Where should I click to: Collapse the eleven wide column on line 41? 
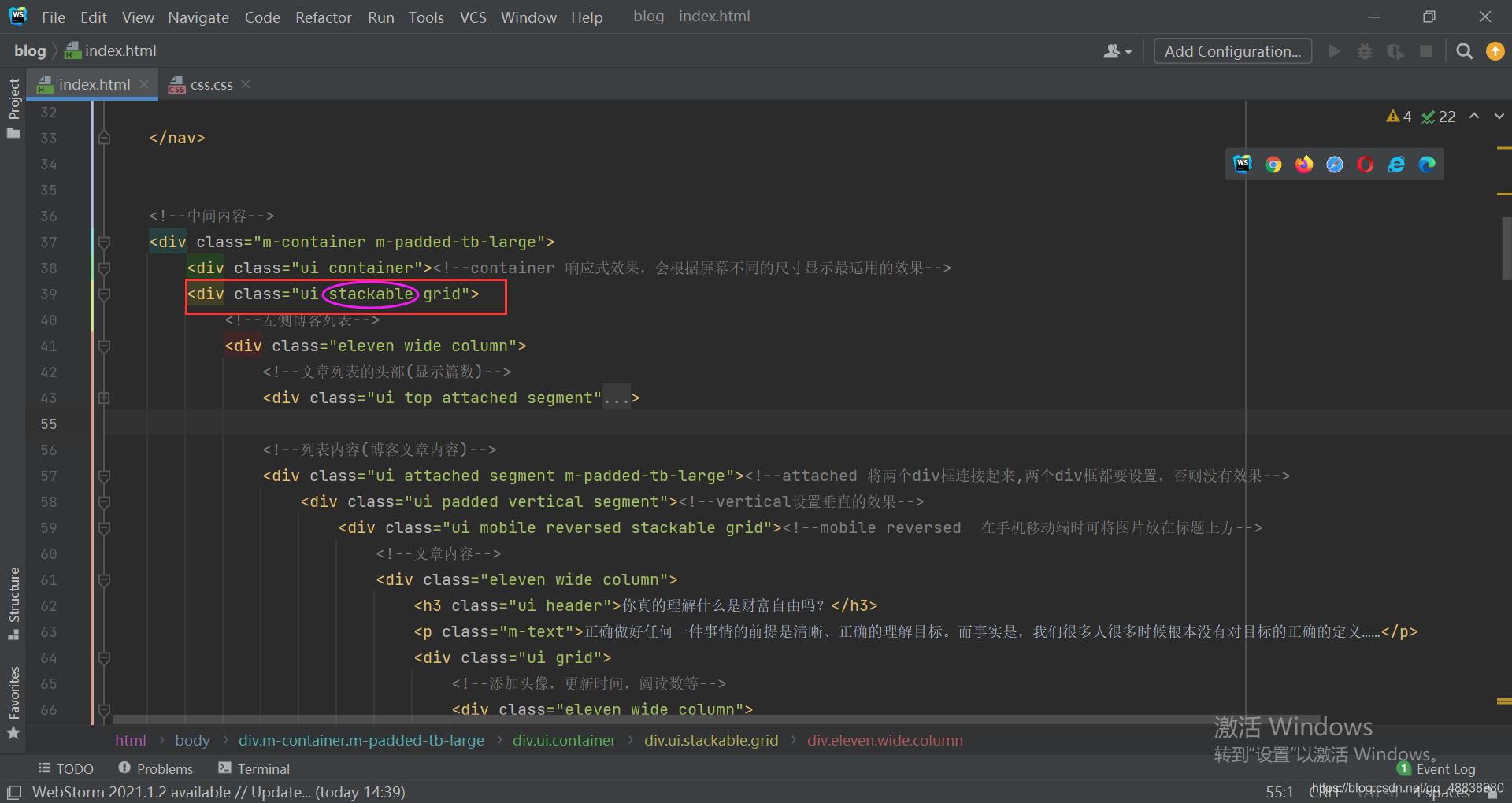[x=104, y=346]
